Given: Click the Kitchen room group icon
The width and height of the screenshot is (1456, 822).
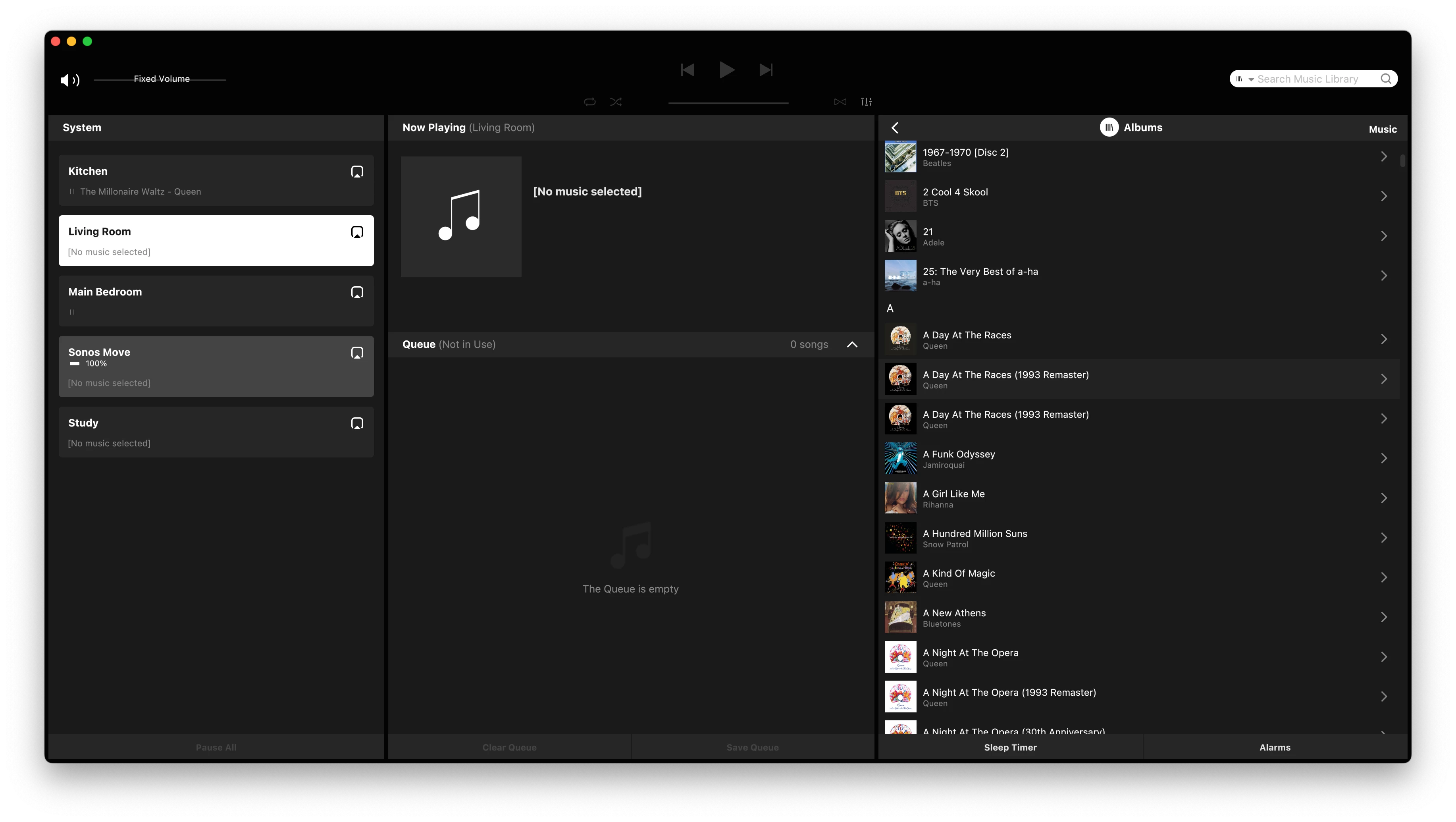Looking at the screenshot, I should pos(356,172).
